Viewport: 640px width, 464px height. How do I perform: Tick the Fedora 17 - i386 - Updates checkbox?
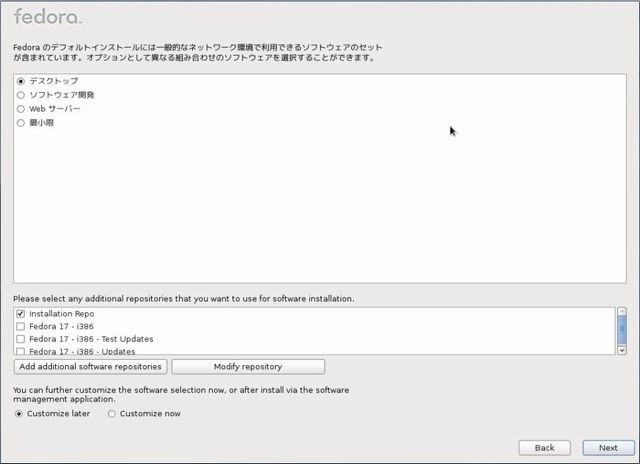click(x=20, y=351)
